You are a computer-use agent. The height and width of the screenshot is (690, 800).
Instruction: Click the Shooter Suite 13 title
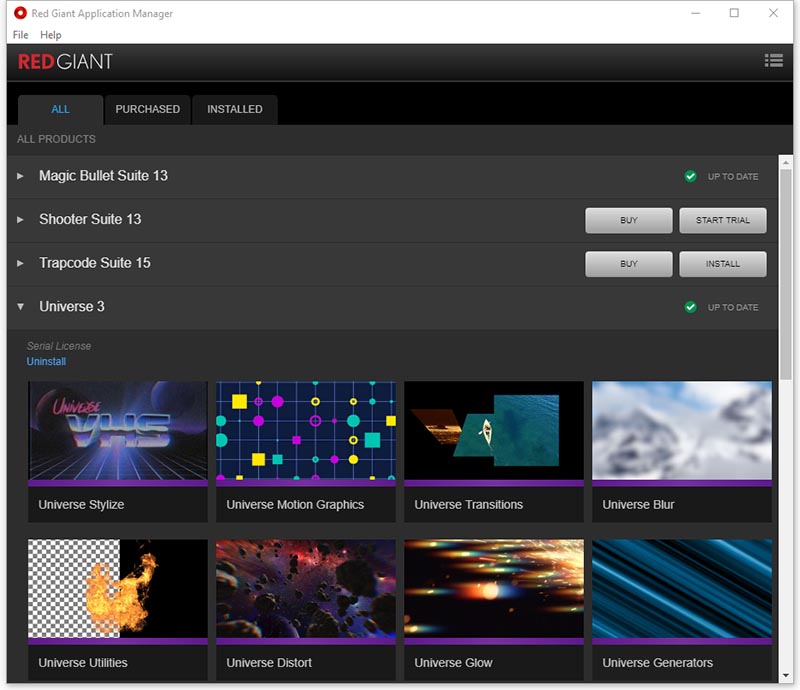[90, 219]
